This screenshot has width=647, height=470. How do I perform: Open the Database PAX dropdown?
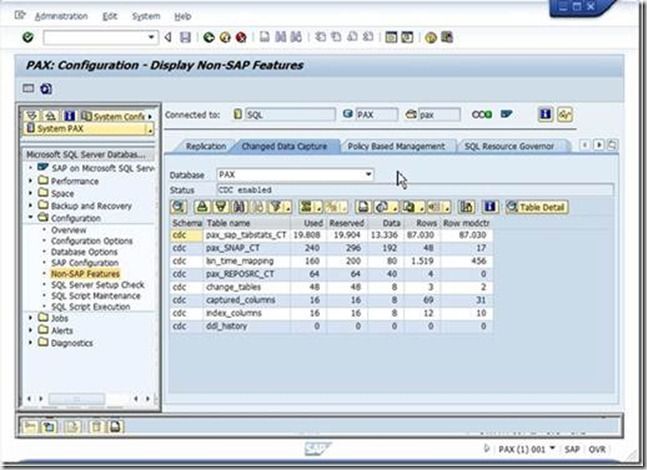(368, 175)
